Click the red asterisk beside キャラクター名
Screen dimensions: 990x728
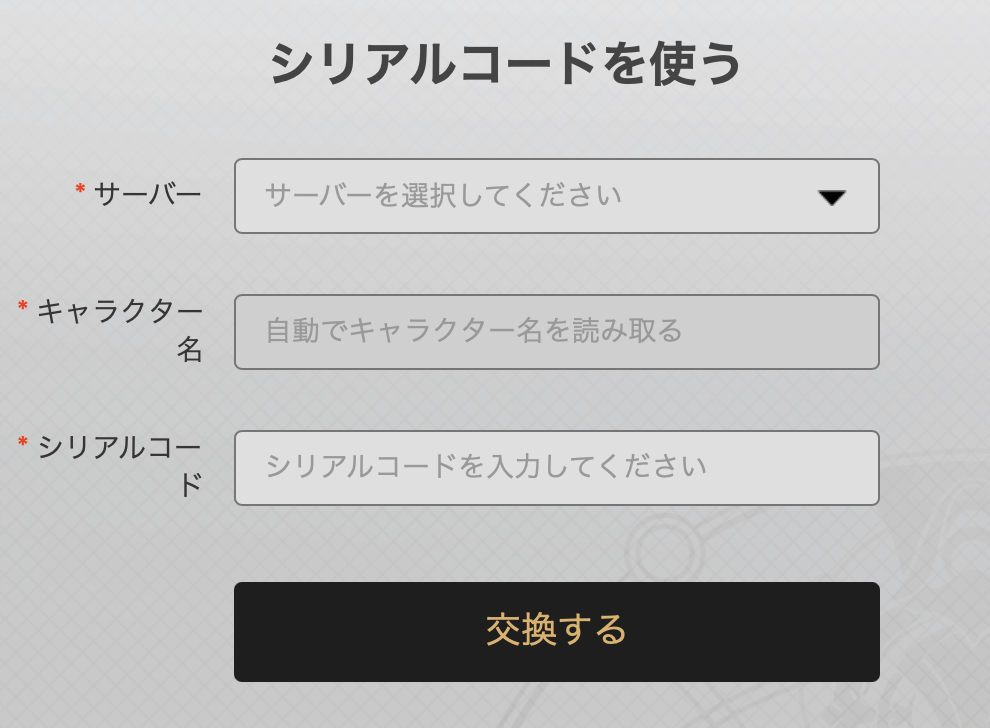(x=23, y=306)
